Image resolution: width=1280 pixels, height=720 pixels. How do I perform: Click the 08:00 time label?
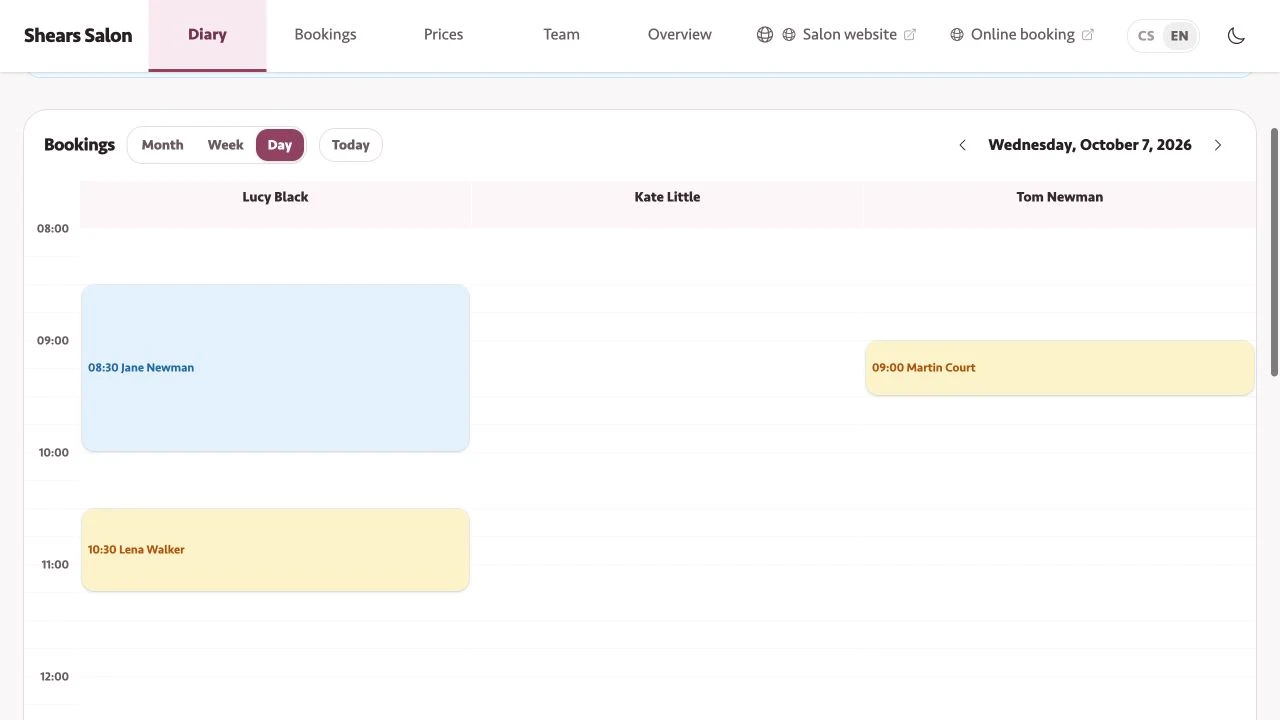point(53,229)
